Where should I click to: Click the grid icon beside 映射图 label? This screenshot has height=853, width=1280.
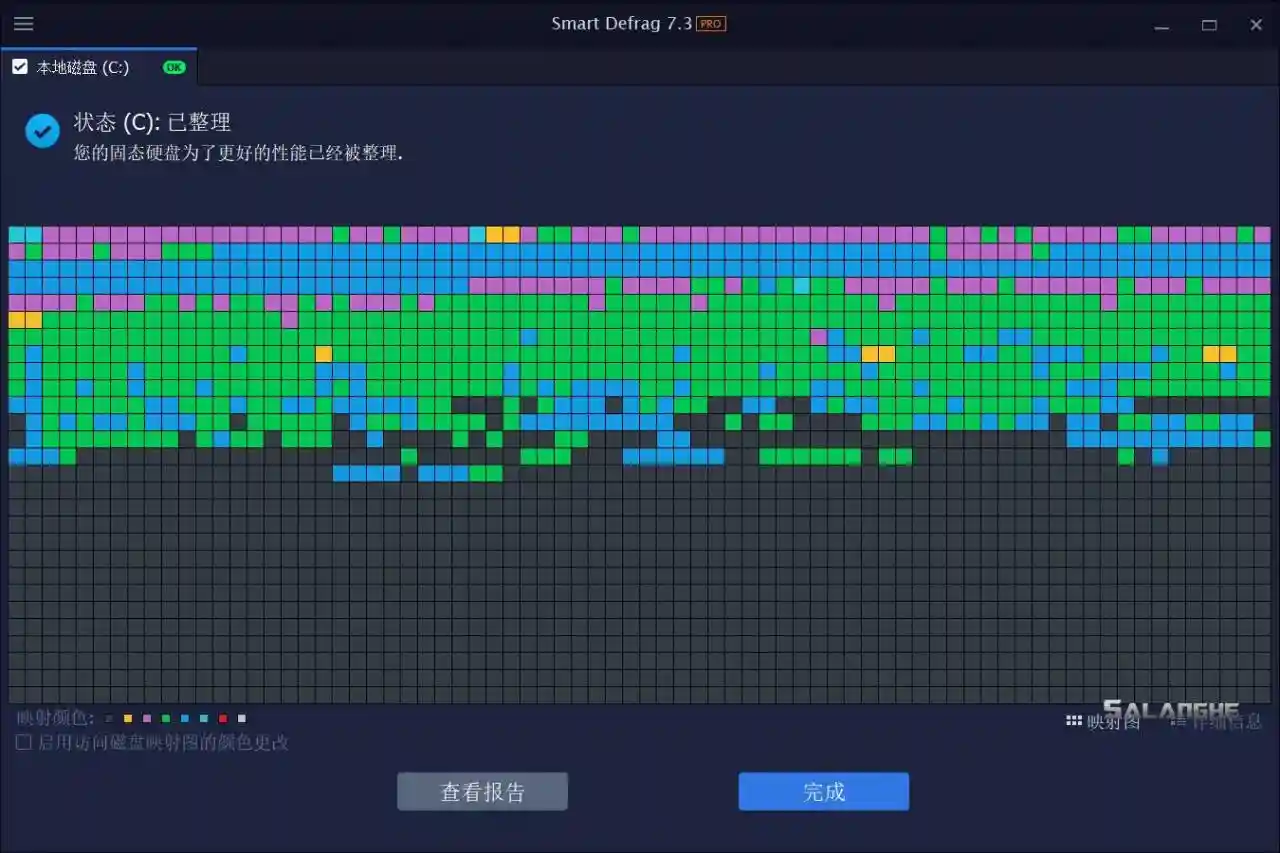[1073, 721]
